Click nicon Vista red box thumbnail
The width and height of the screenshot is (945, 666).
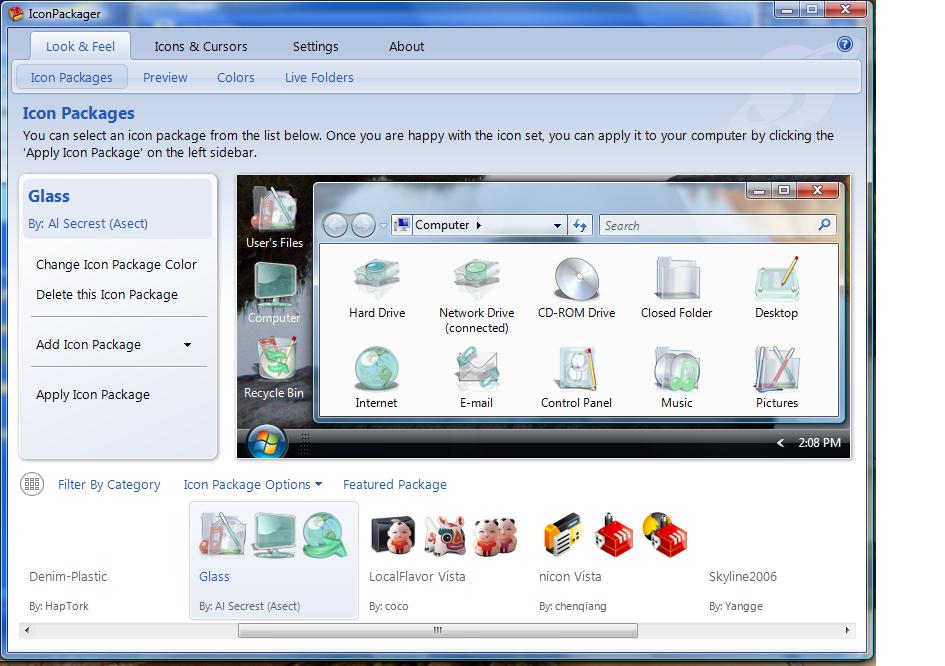614,535
